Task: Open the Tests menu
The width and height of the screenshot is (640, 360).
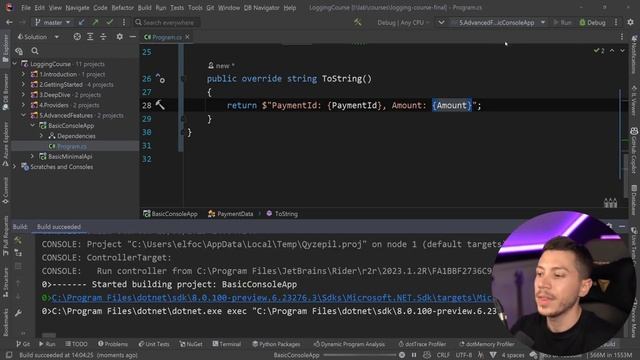Action: point(177,8)
